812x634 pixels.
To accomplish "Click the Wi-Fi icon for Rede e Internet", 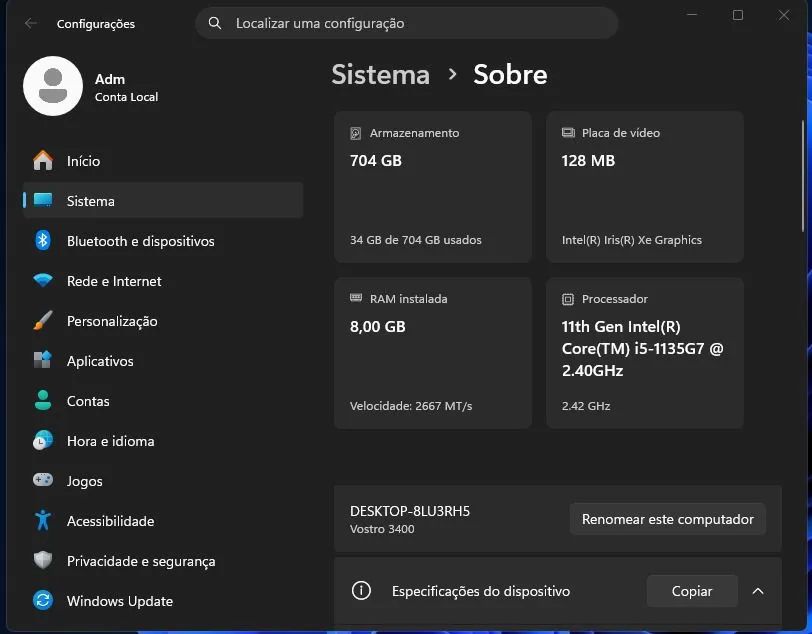I will click(x=43, y=280).
